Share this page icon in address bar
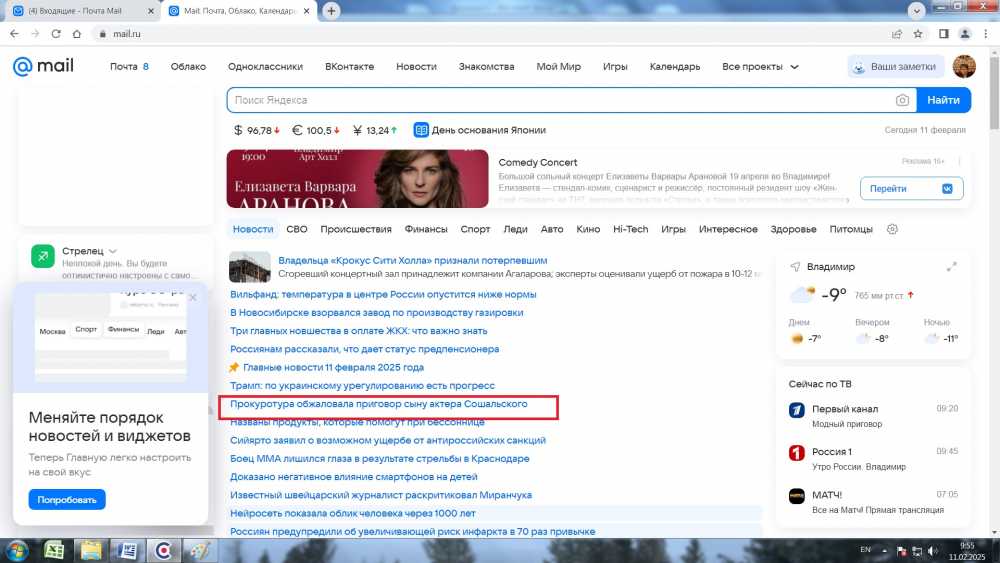The height and width of the screenshot is (563, 1000). [x=897, y=34]
